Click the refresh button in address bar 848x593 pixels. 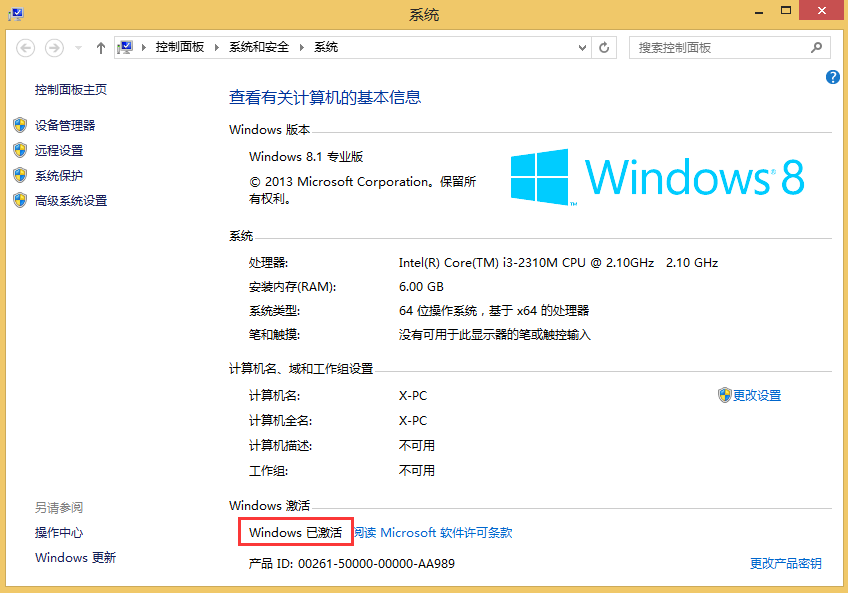pos(604,47)
